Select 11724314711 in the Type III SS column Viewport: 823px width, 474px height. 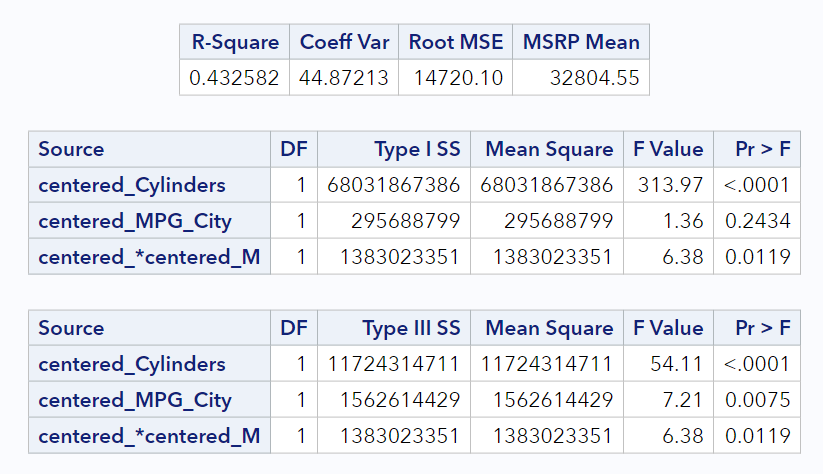394,364
